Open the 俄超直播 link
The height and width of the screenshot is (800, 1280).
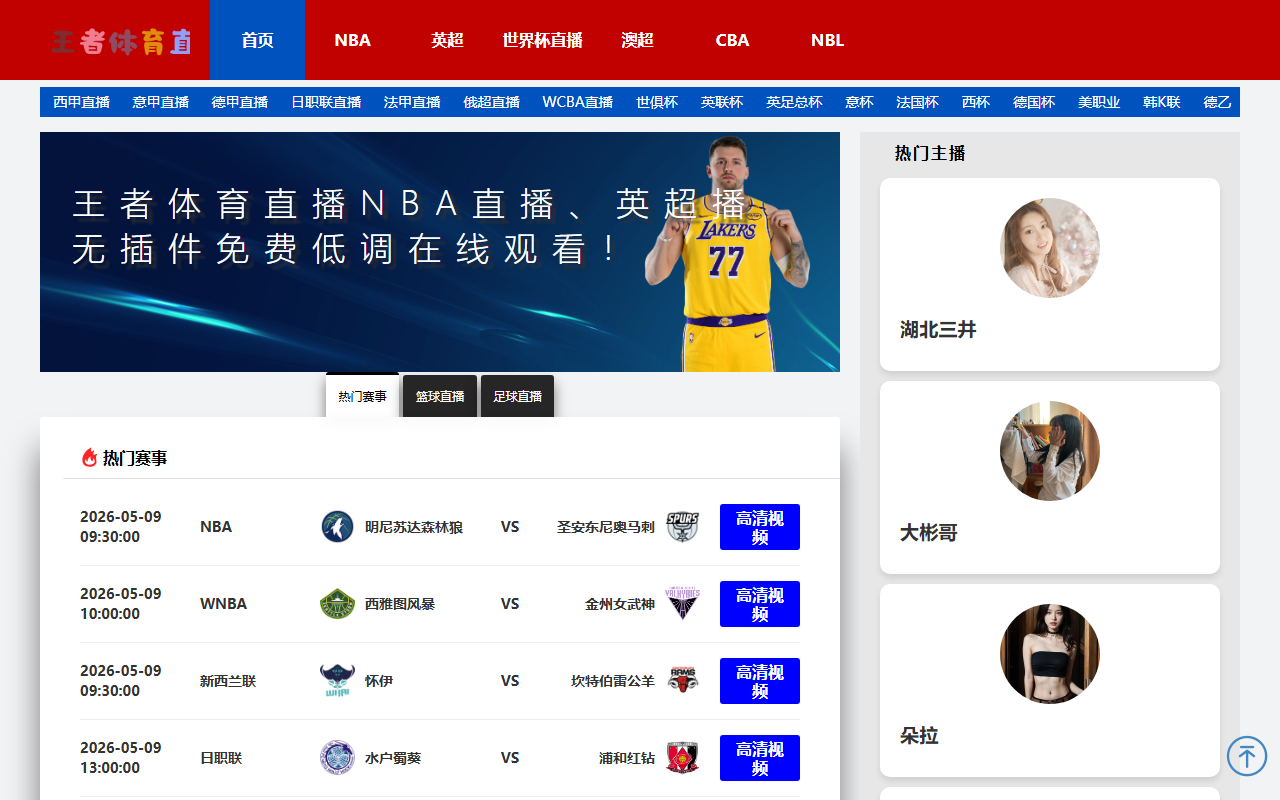pos(492,102)
